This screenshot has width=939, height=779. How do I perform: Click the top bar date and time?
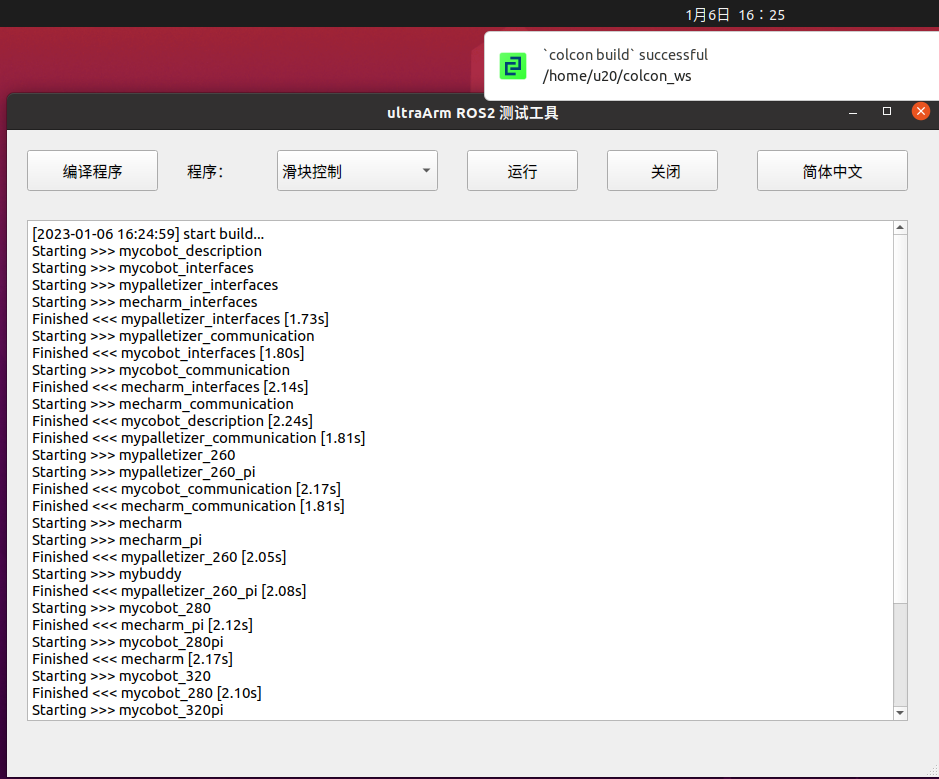click(x=735, y=14)
